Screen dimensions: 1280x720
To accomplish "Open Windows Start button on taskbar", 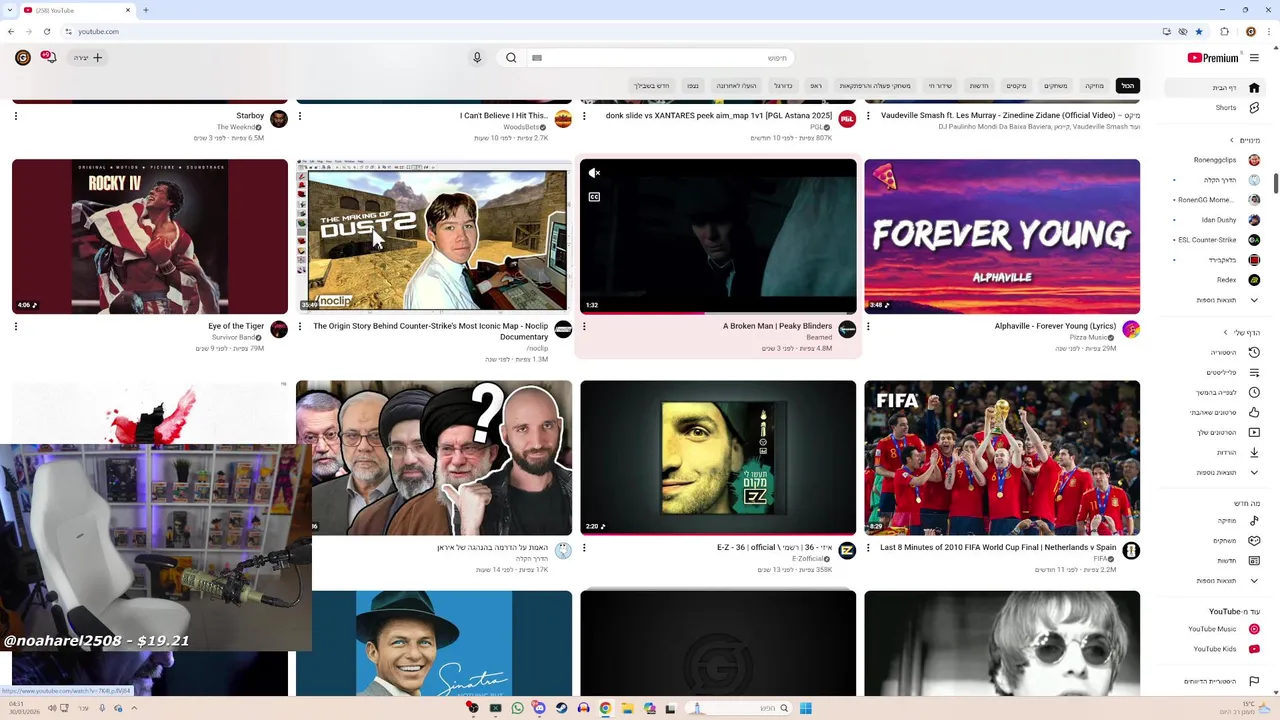I will (x=805, y=708).
